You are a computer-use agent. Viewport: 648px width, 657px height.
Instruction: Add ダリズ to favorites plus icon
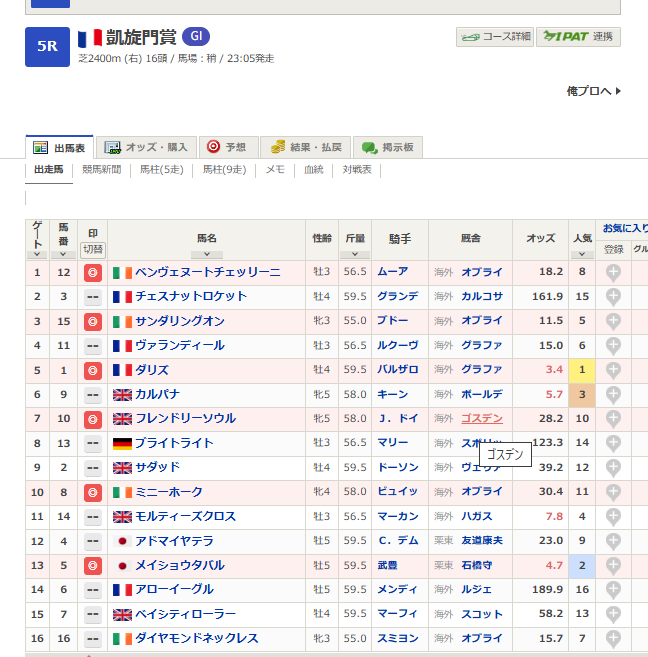coord(613,371)
